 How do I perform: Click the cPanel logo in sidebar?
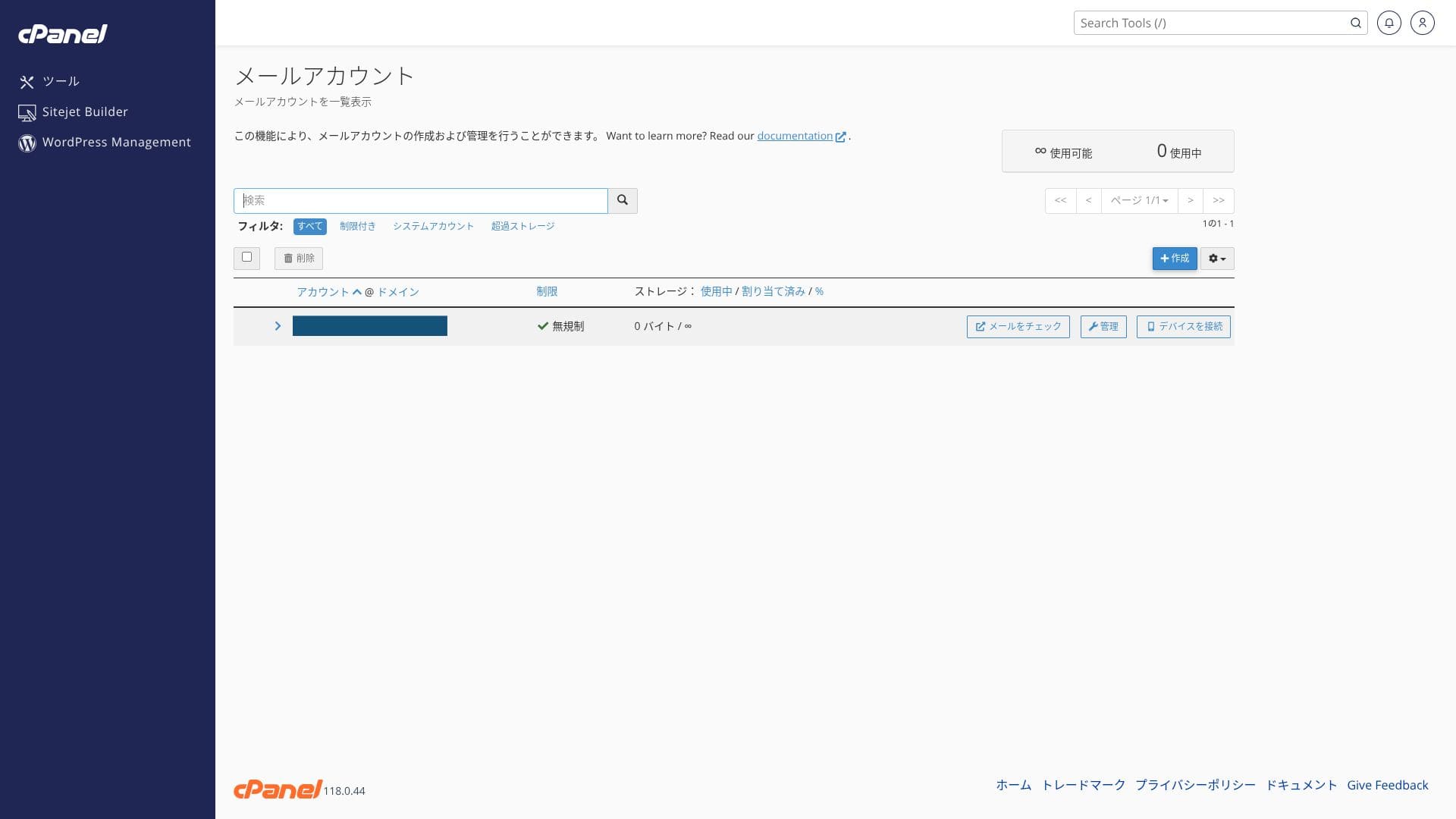click(x=63, y=34)
